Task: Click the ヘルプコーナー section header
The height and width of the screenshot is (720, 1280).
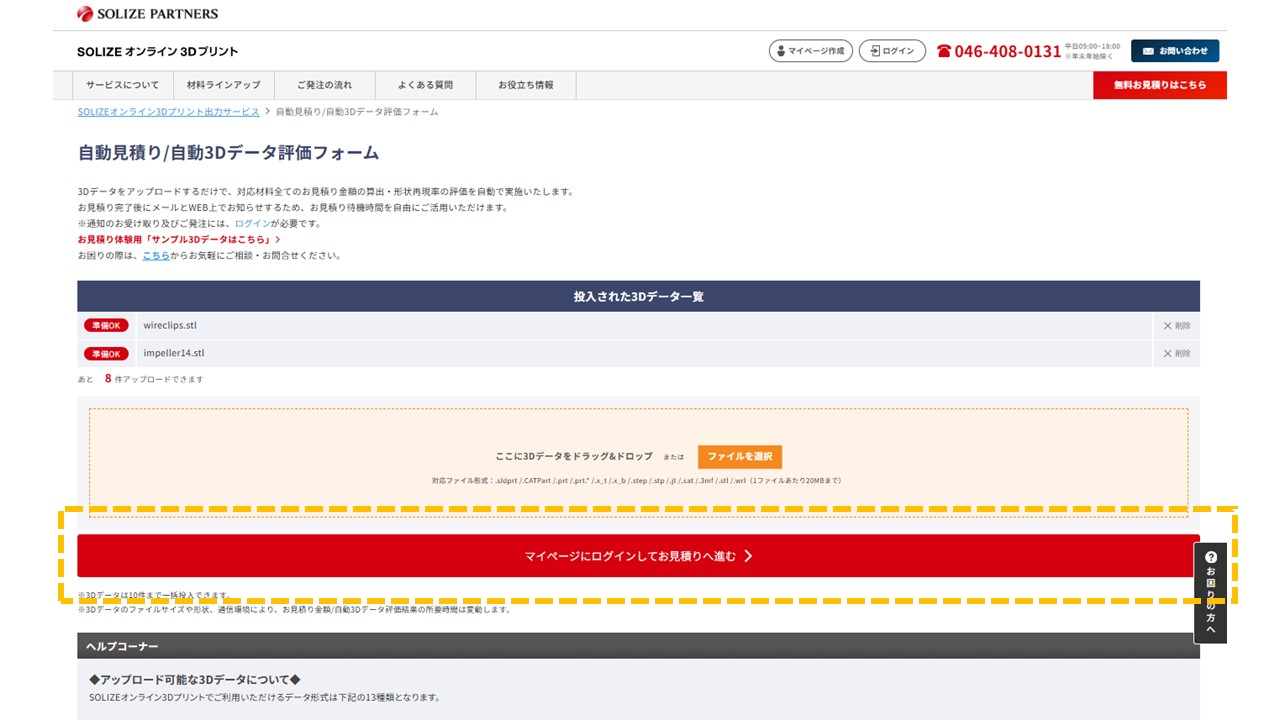Action: tap(638, 646)
